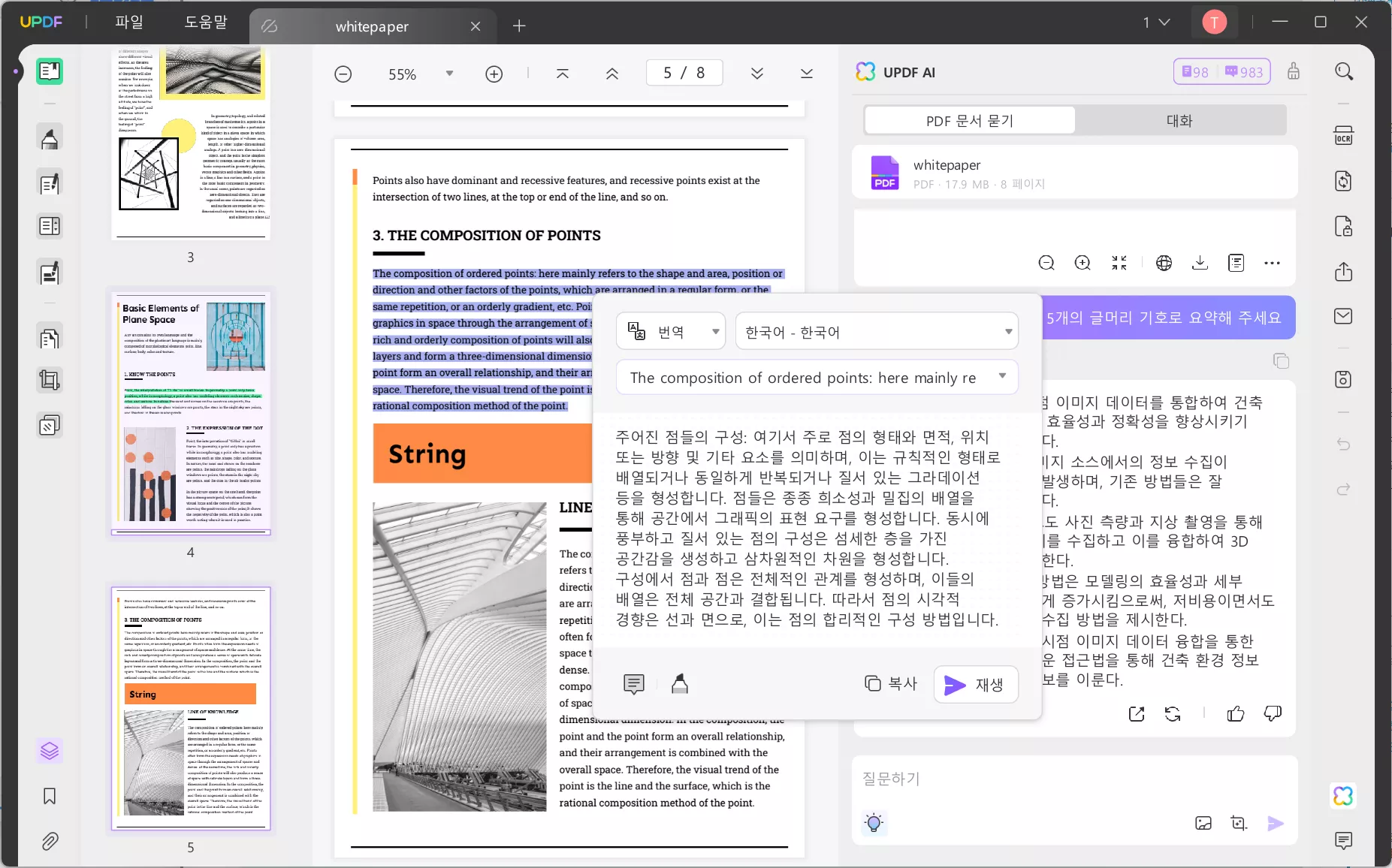This screenshot has width=1392, height=868.
Task: Attach an image to the AI question
Action: [1203, 824]
